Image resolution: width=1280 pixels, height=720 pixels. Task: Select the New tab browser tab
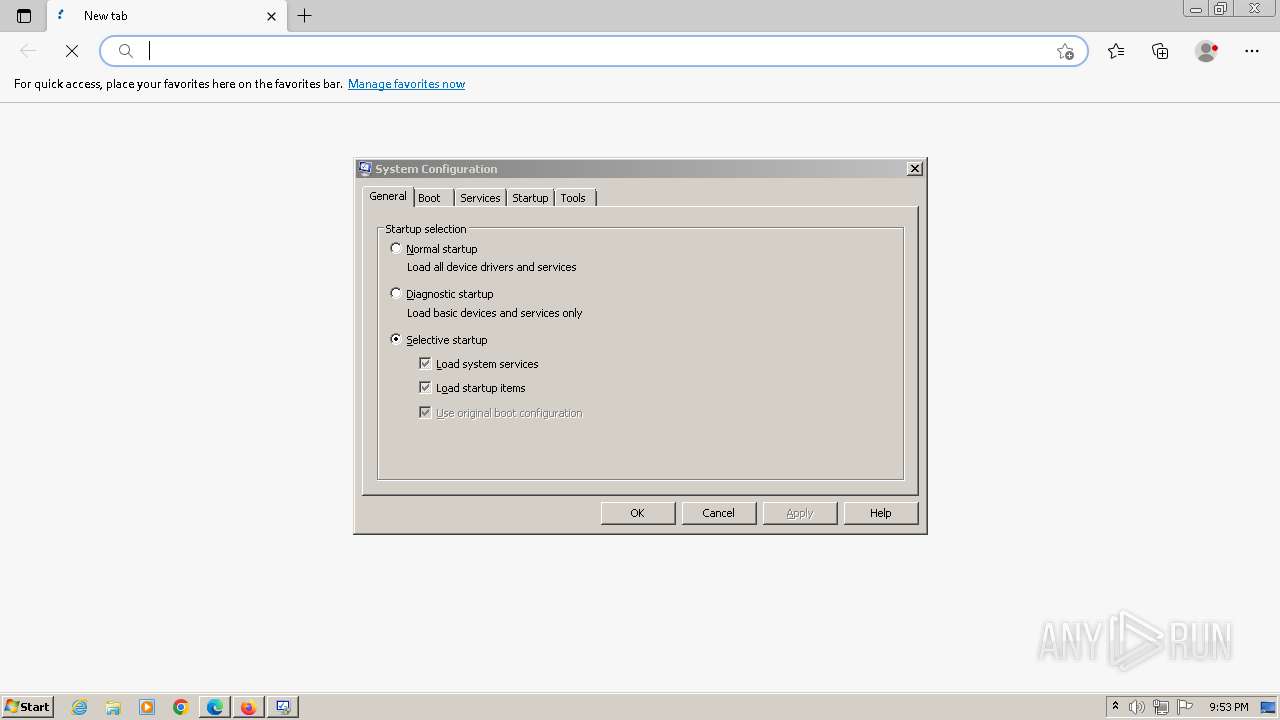pos(167,16)
